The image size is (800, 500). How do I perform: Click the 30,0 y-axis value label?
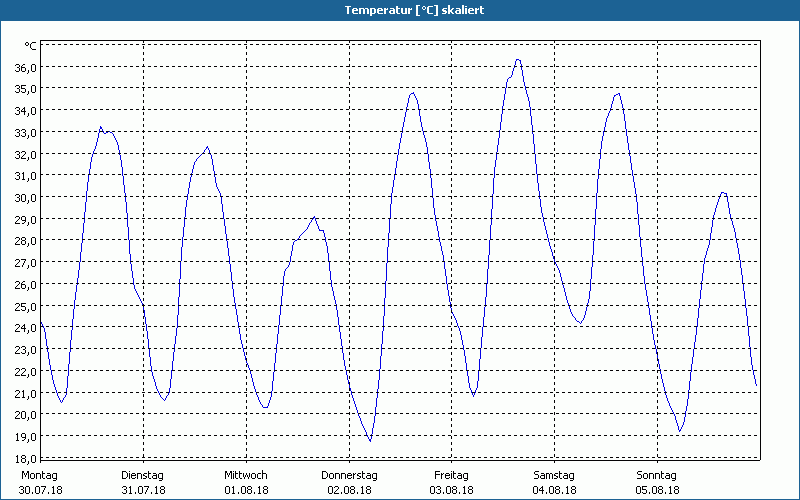(25, 197)
